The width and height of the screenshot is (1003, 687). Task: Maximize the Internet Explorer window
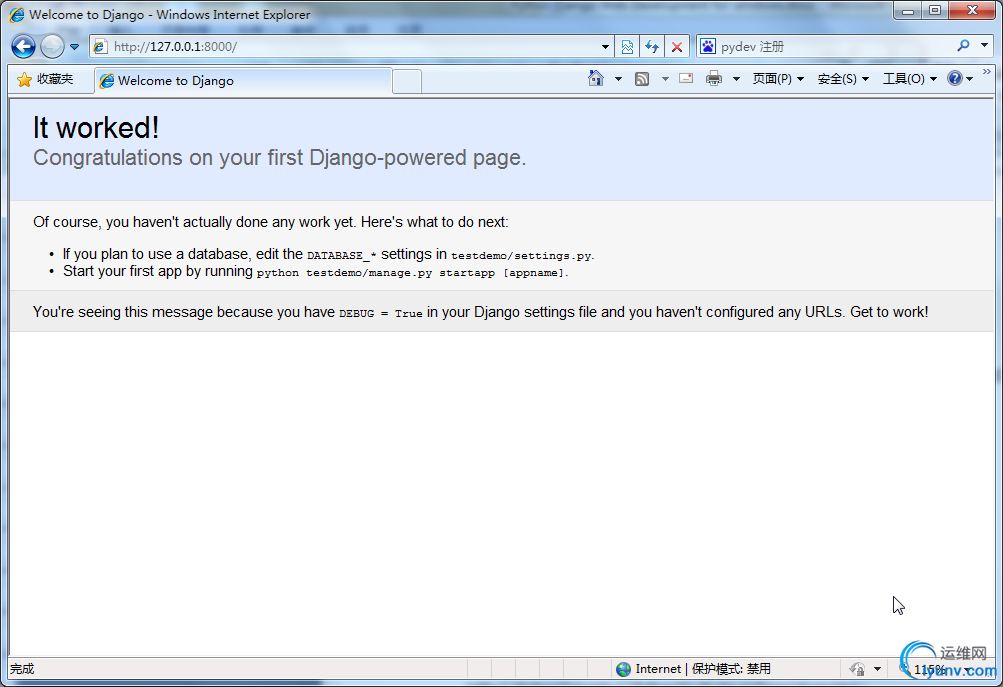(935, 11)
